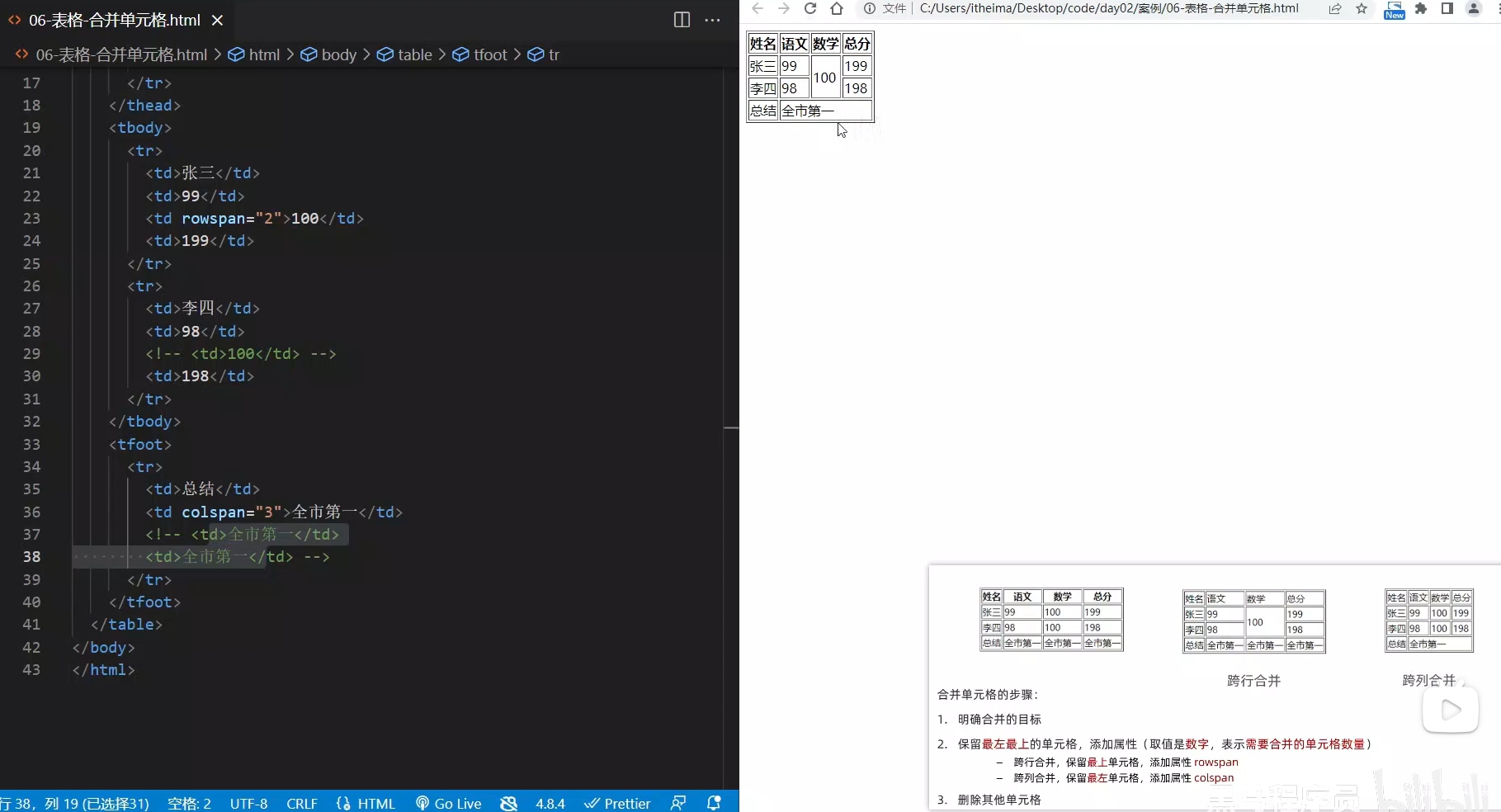The image size is (1501, 812).
Task: Click the first unmerged example table thumbnail
Action: [x=1051, y=620]
